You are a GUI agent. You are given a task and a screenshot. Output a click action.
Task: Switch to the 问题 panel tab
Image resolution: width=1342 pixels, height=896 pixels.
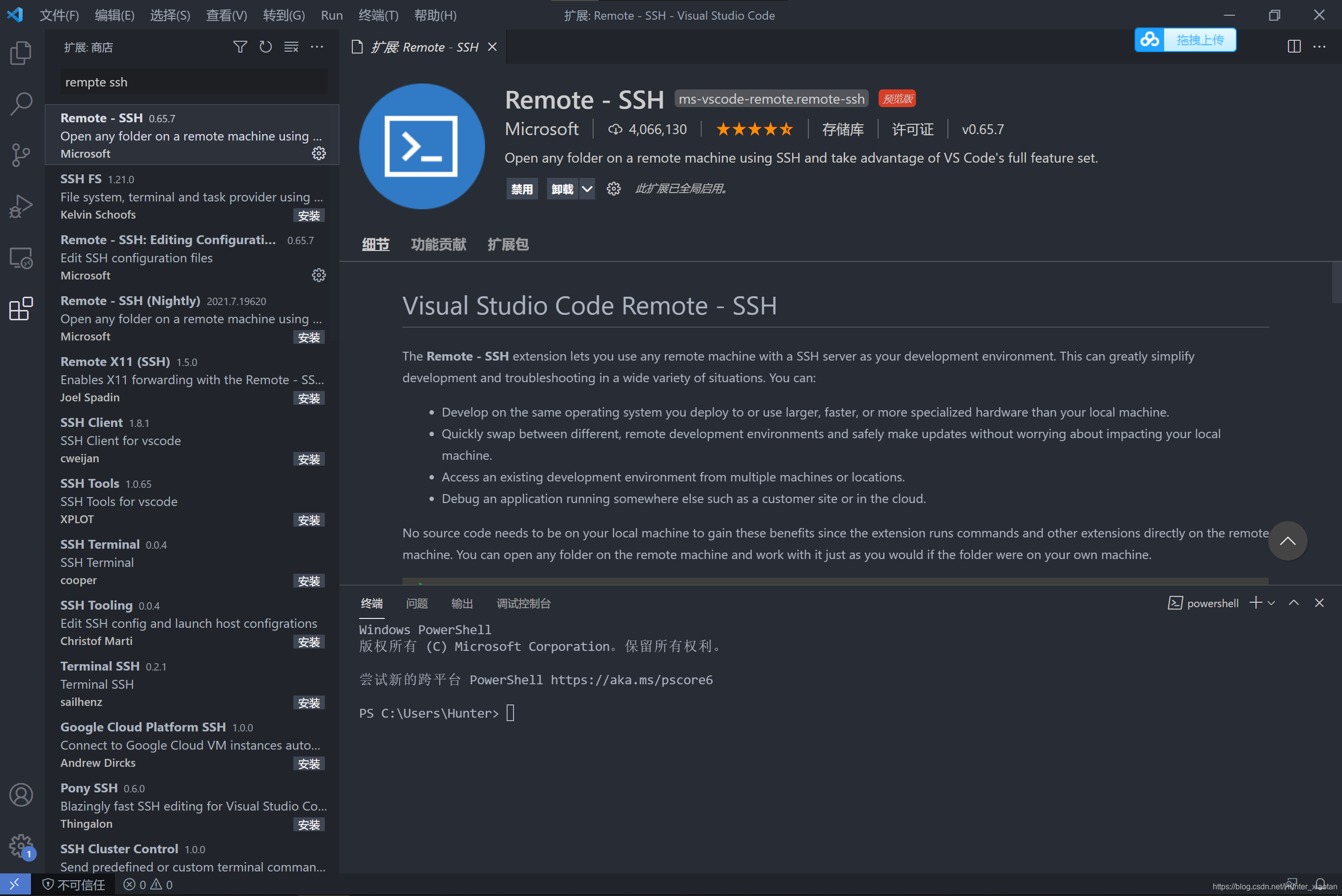pyautogui.click(x=417, y=603)
